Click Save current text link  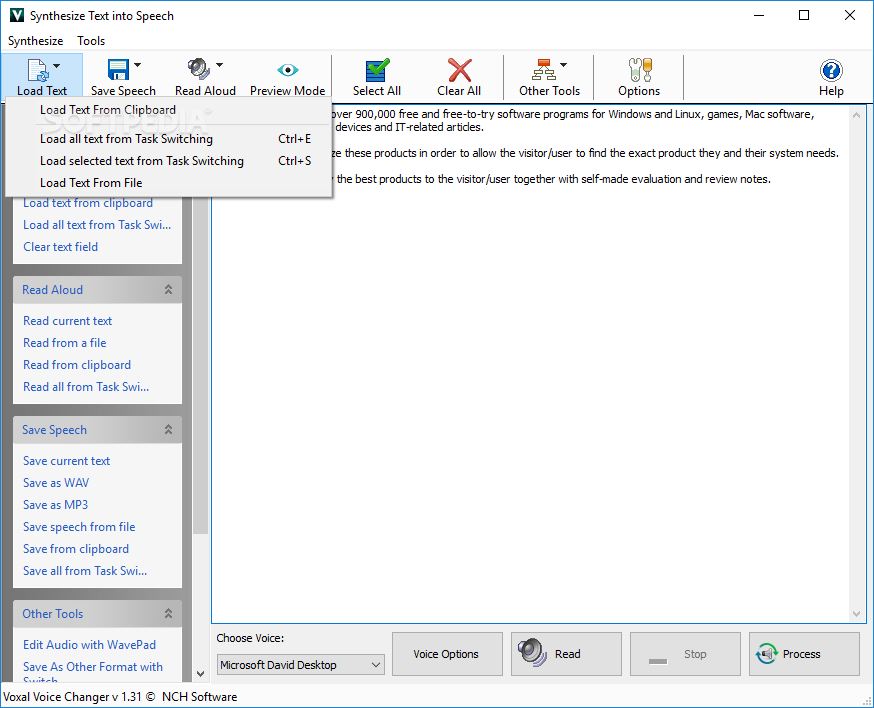click(66, 460)
